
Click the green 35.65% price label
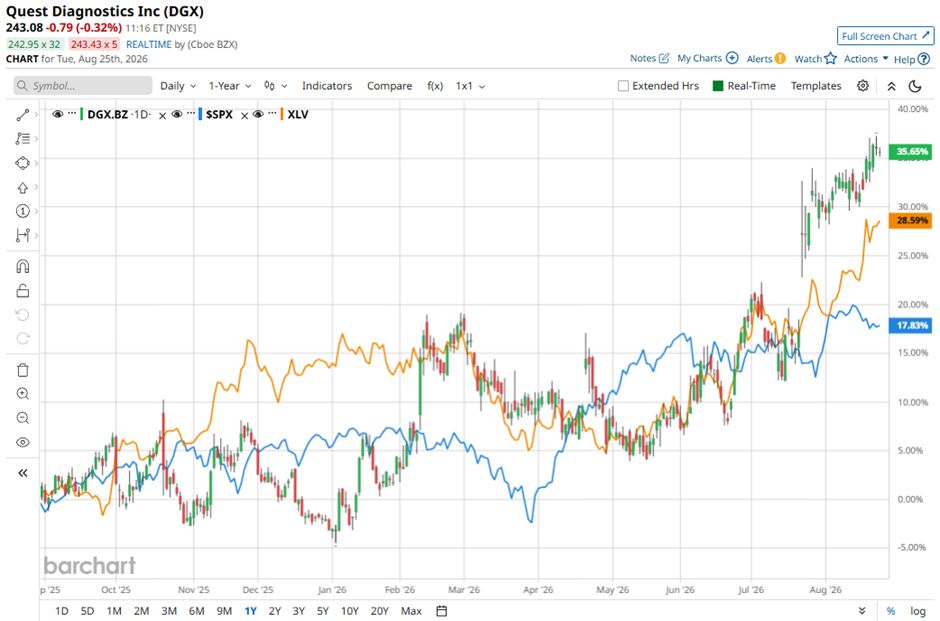pyautogui.click(x=911, y=151)
